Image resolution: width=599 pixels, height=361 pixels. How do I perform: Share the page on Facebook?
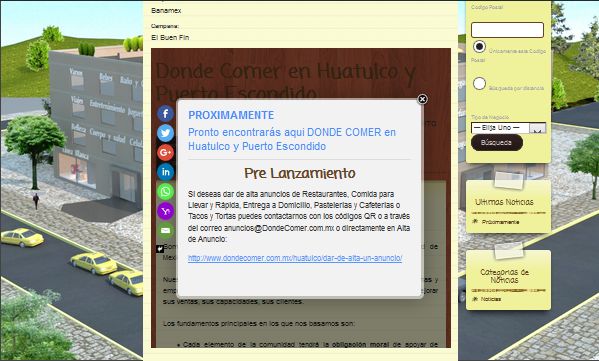click(165, 113)
